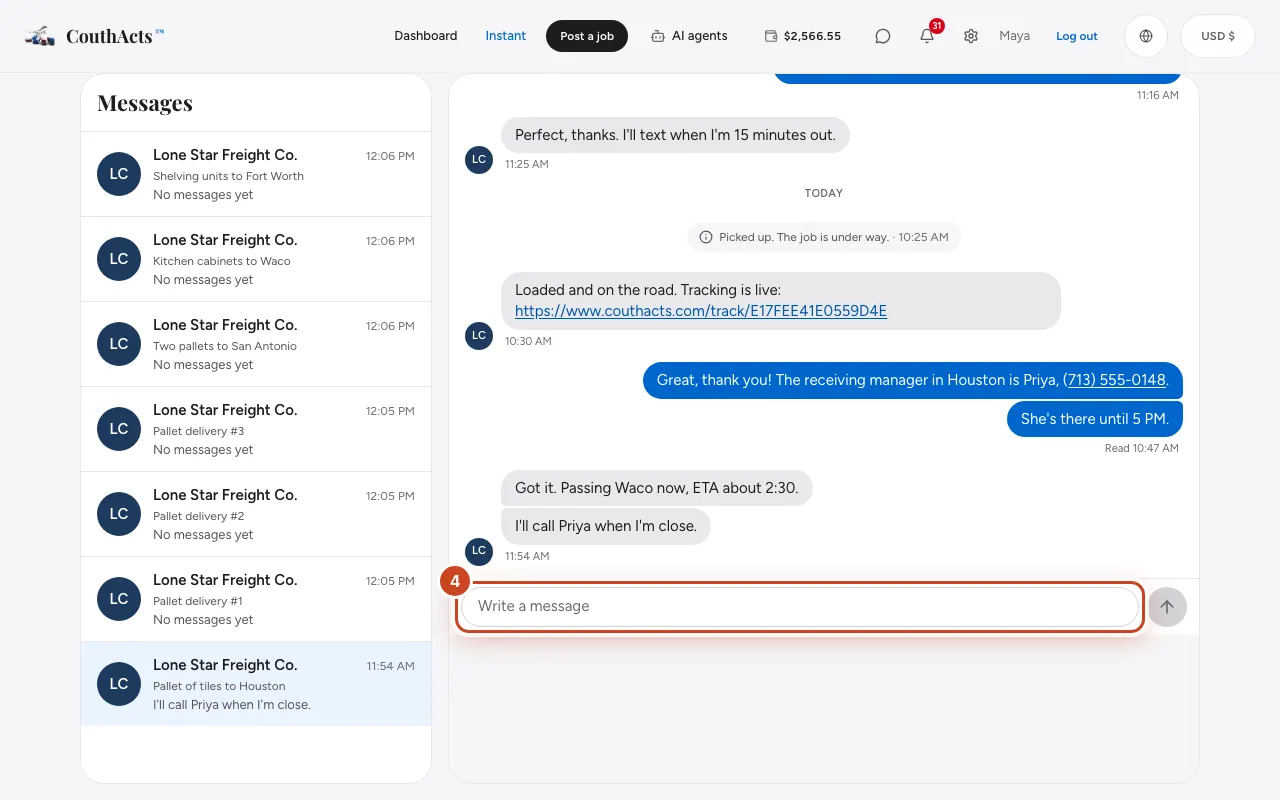1280x800 pixels.
Task: Click LC avatar for Pallet delivery #2
Action: click(119, 514)
